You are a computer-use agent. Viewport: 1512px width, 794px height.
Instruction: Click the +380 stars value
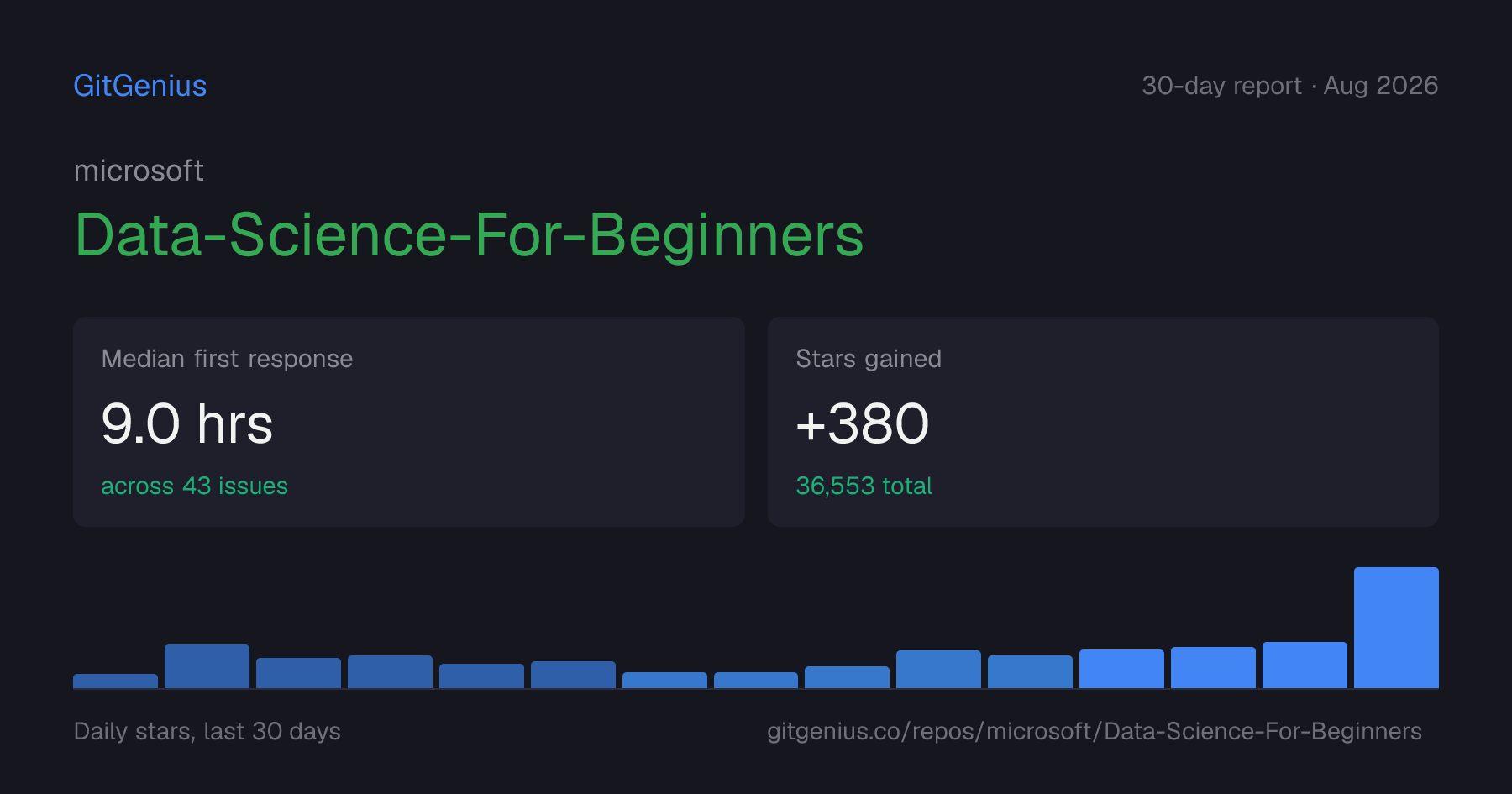click(863, 423)
